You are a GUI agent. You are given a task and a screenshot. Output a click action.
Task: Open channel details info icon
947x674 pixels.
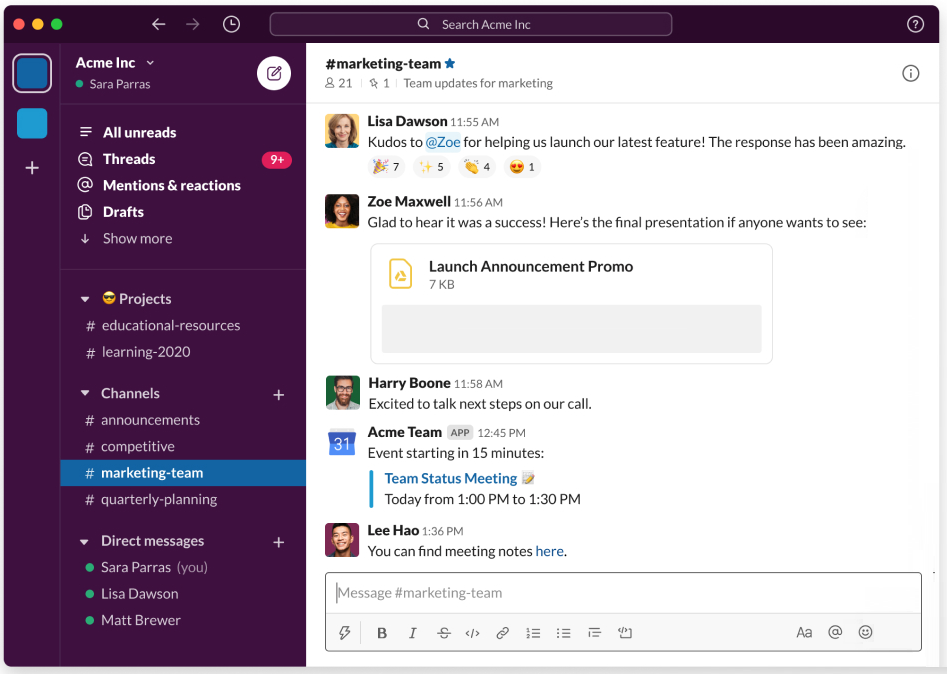(910, 74)
